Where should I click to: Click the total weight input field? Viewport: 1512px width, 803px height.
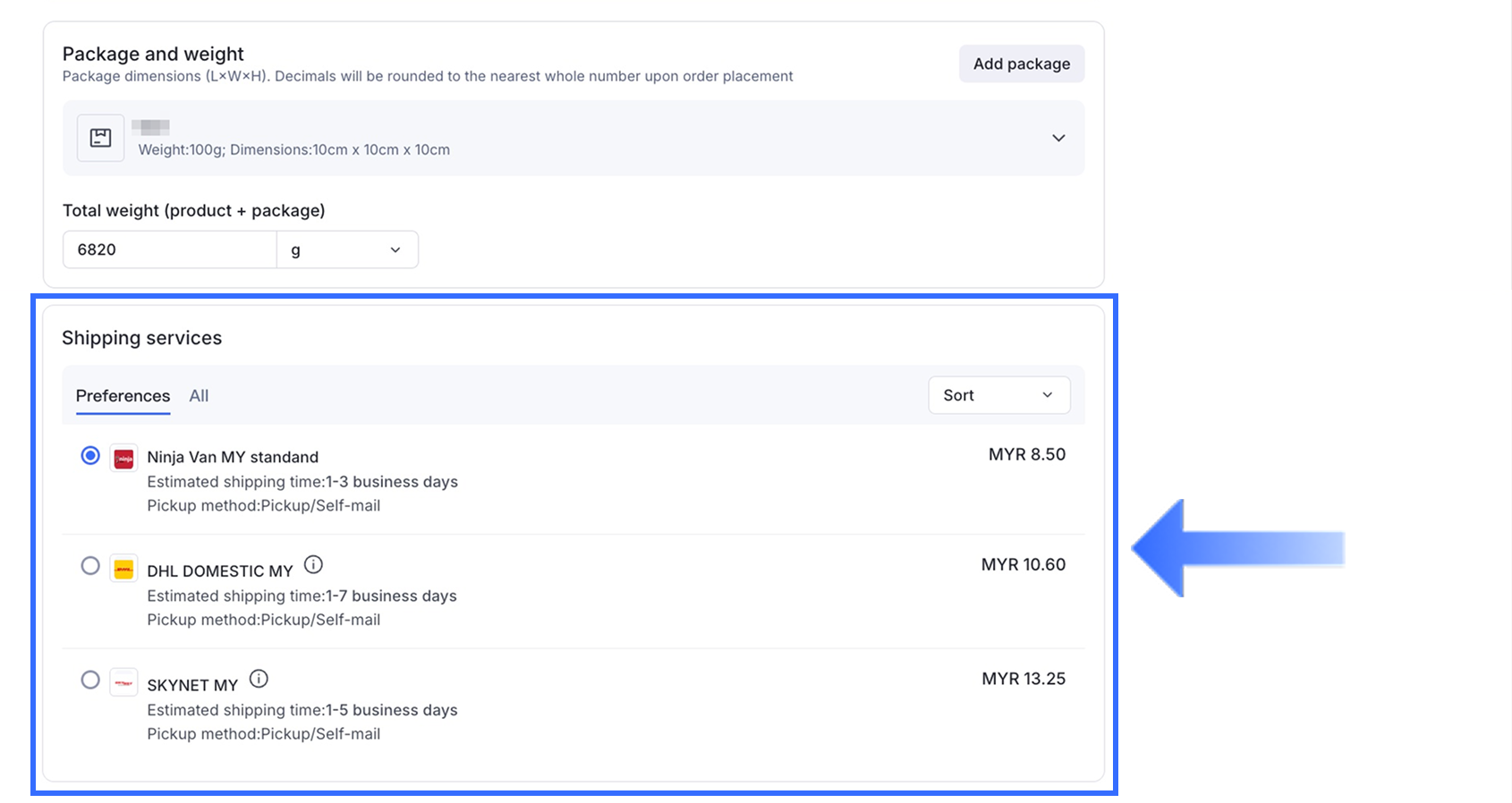[x=169, y=249]
